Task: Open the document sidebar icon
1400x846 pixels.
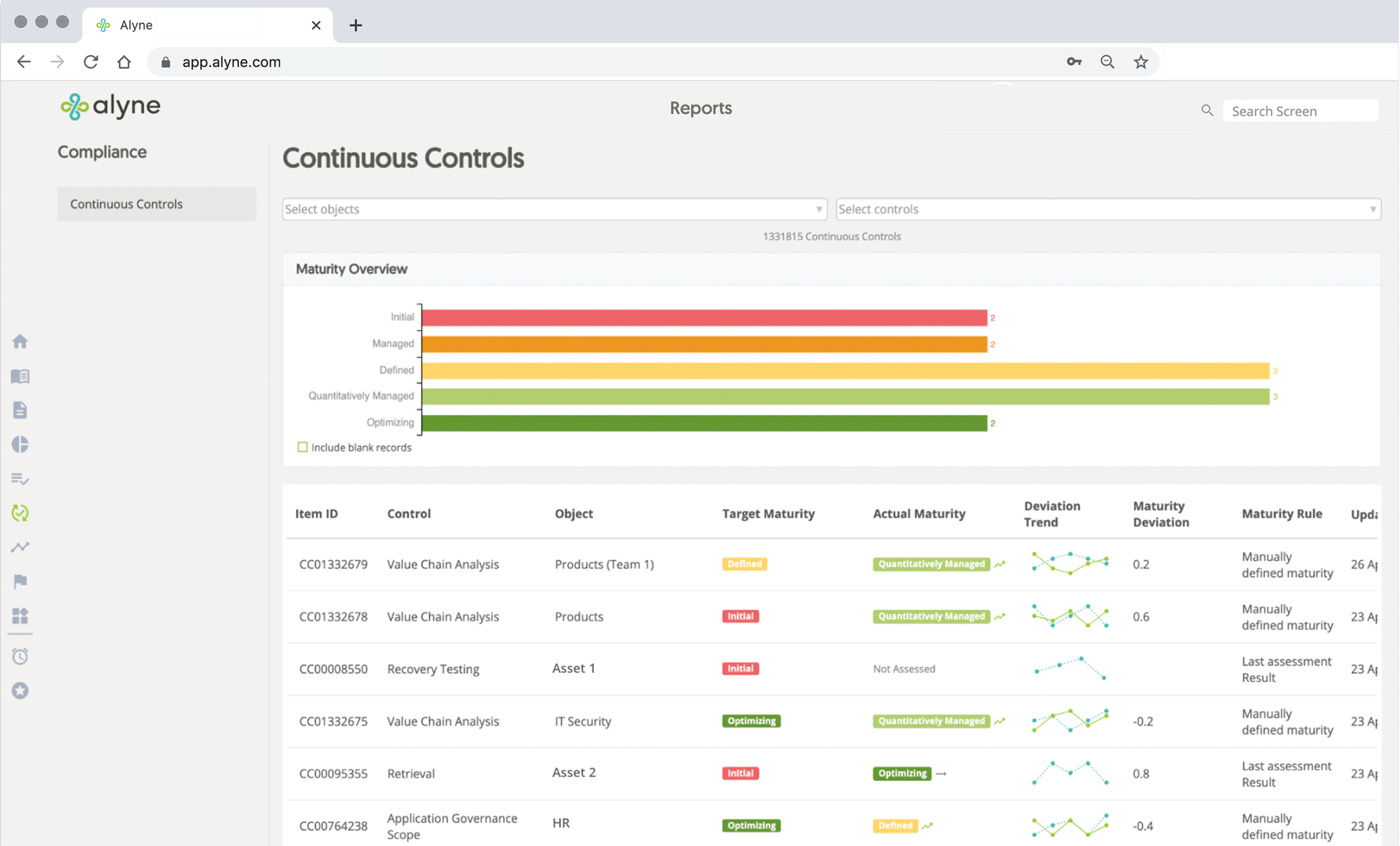Action: pos(20,410)
